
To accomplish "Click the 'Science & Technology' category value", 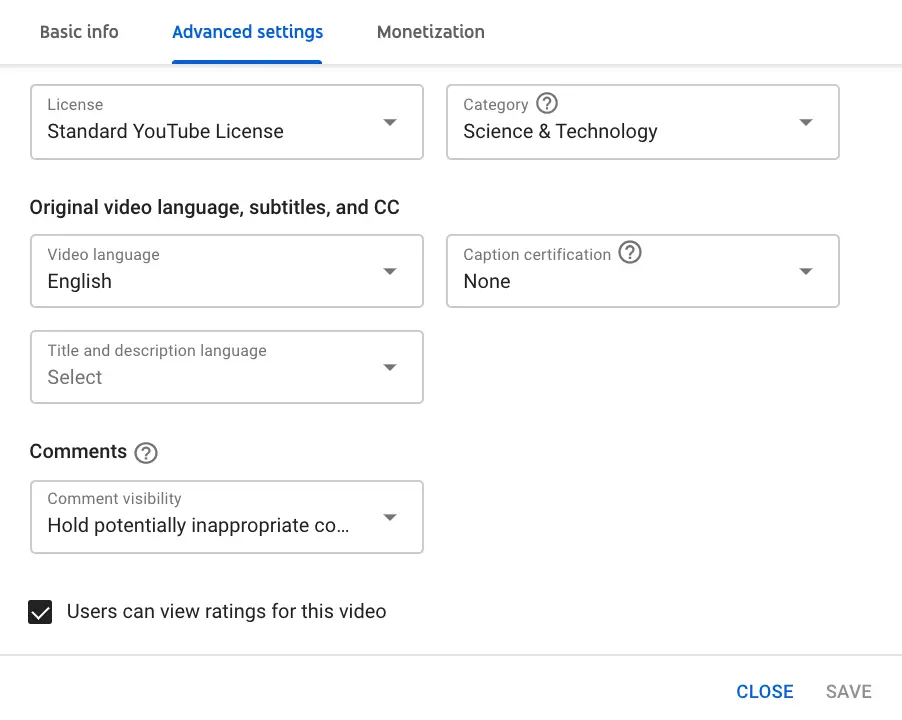I will (560, 132).
